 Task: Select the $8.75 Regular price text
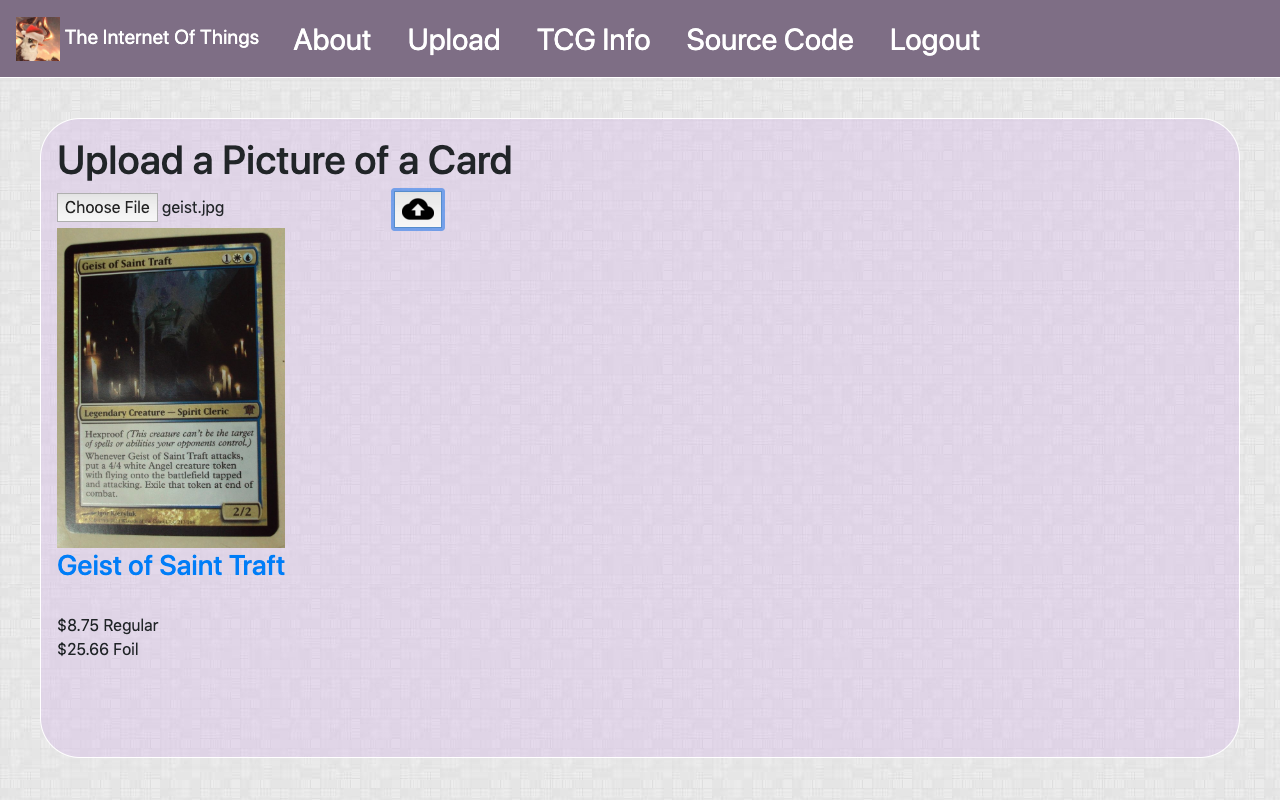[x=108, y=625]
